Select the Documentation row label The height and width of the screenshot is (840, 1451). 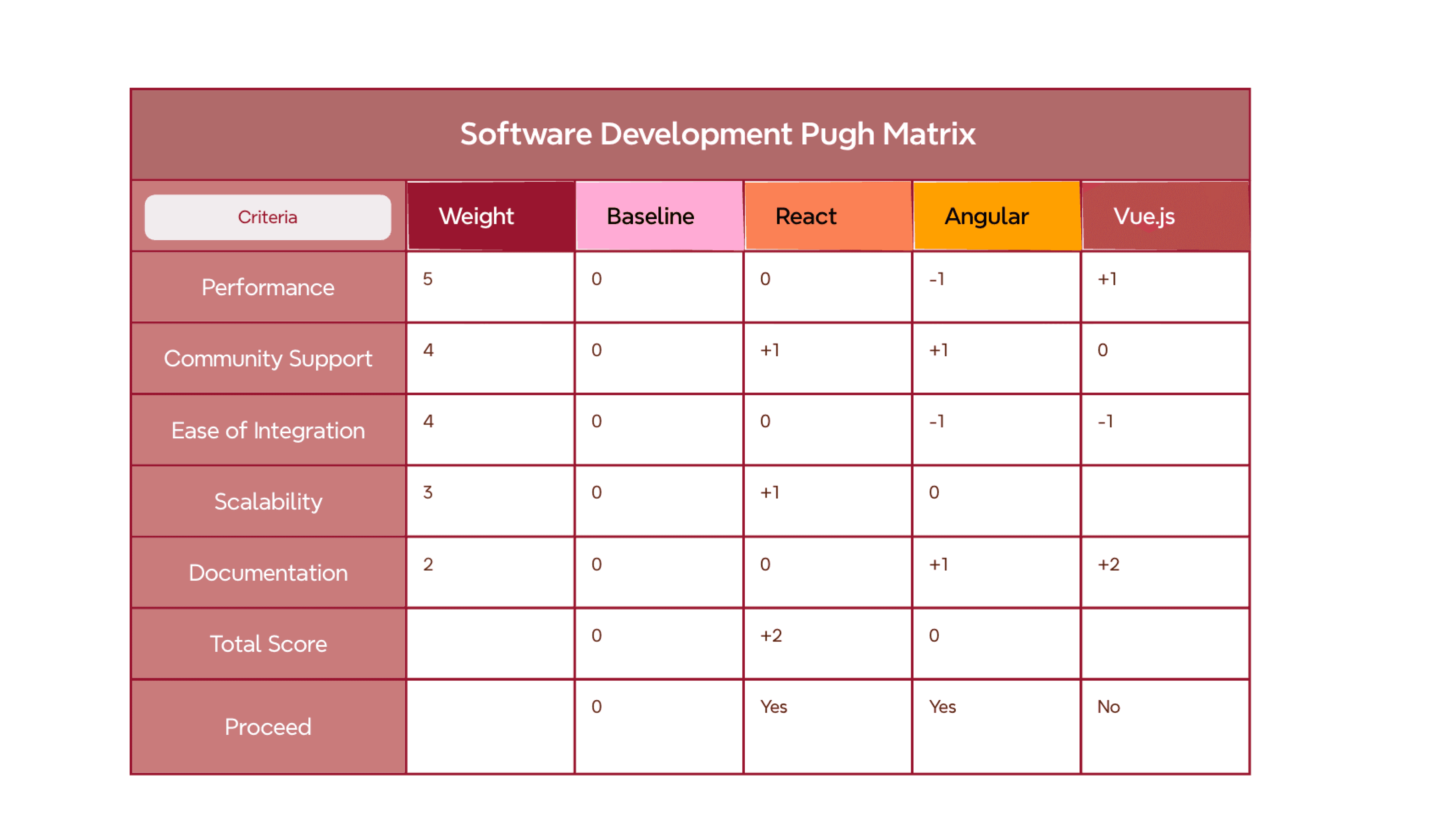(268, 573)
